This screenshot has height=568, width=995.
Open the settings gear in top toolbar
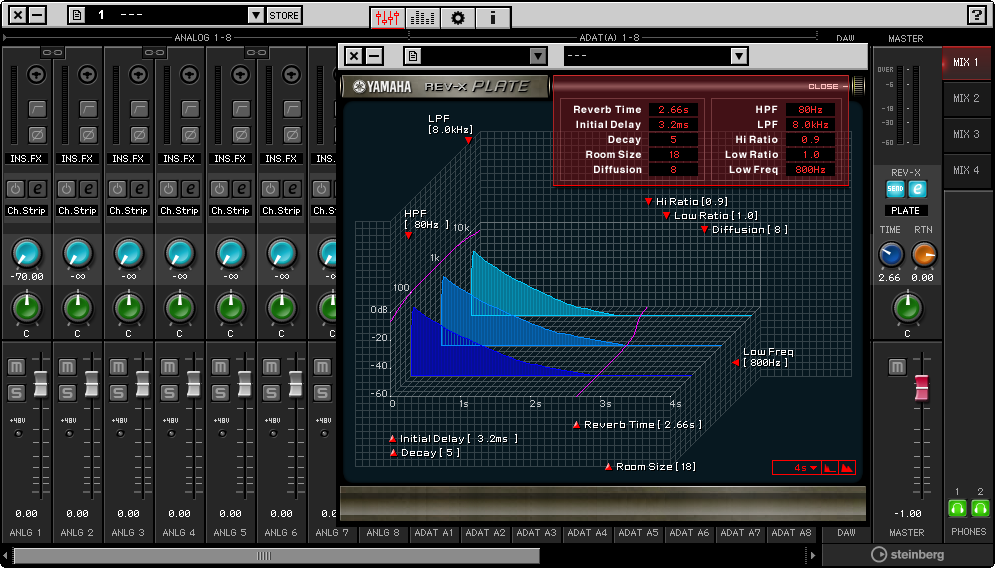(458, 17)
